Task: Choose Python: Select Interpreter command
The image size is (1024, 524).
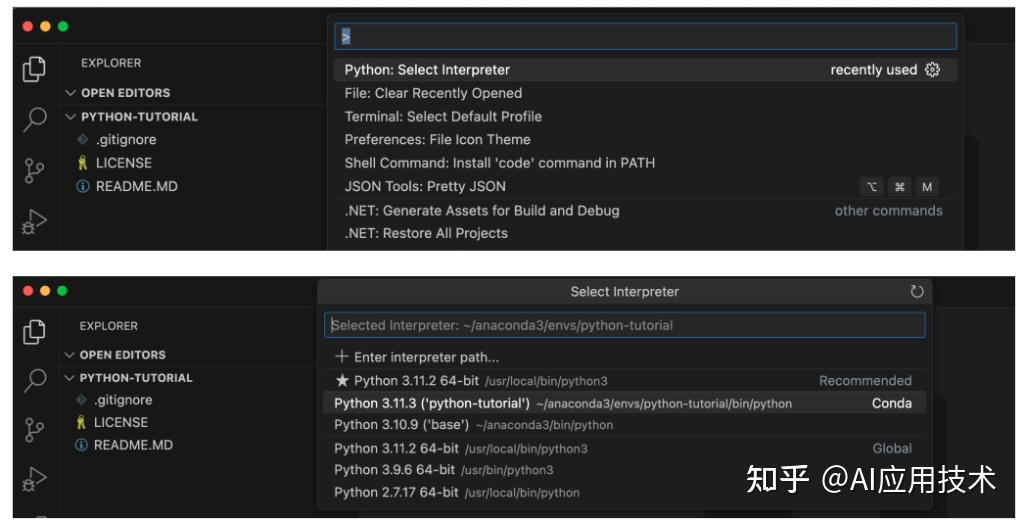Action: [x=427, y=70]
